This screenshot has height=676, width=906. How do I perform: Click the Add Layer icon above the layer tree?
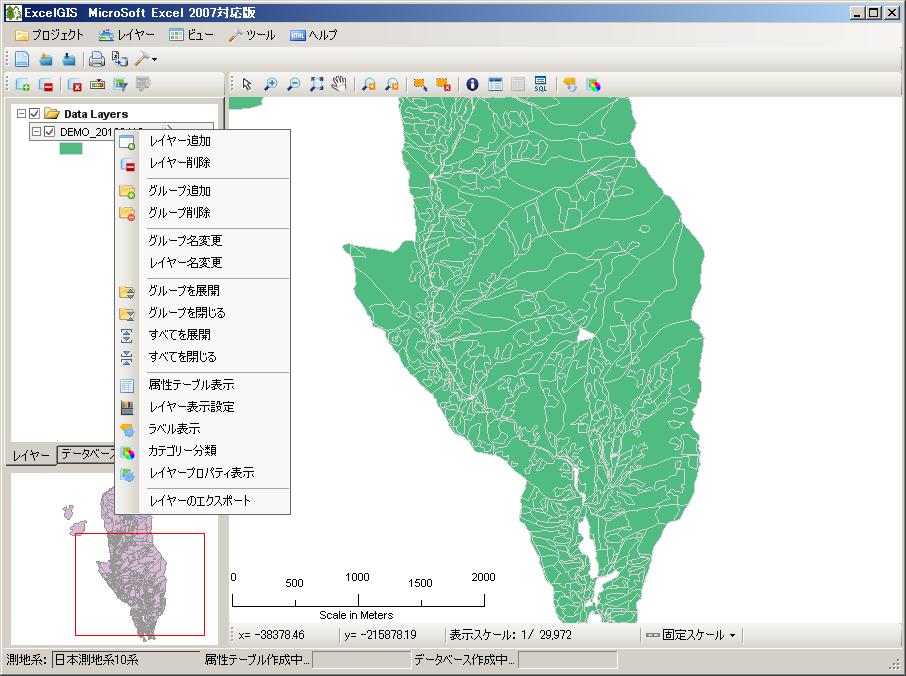coord(22,84)
